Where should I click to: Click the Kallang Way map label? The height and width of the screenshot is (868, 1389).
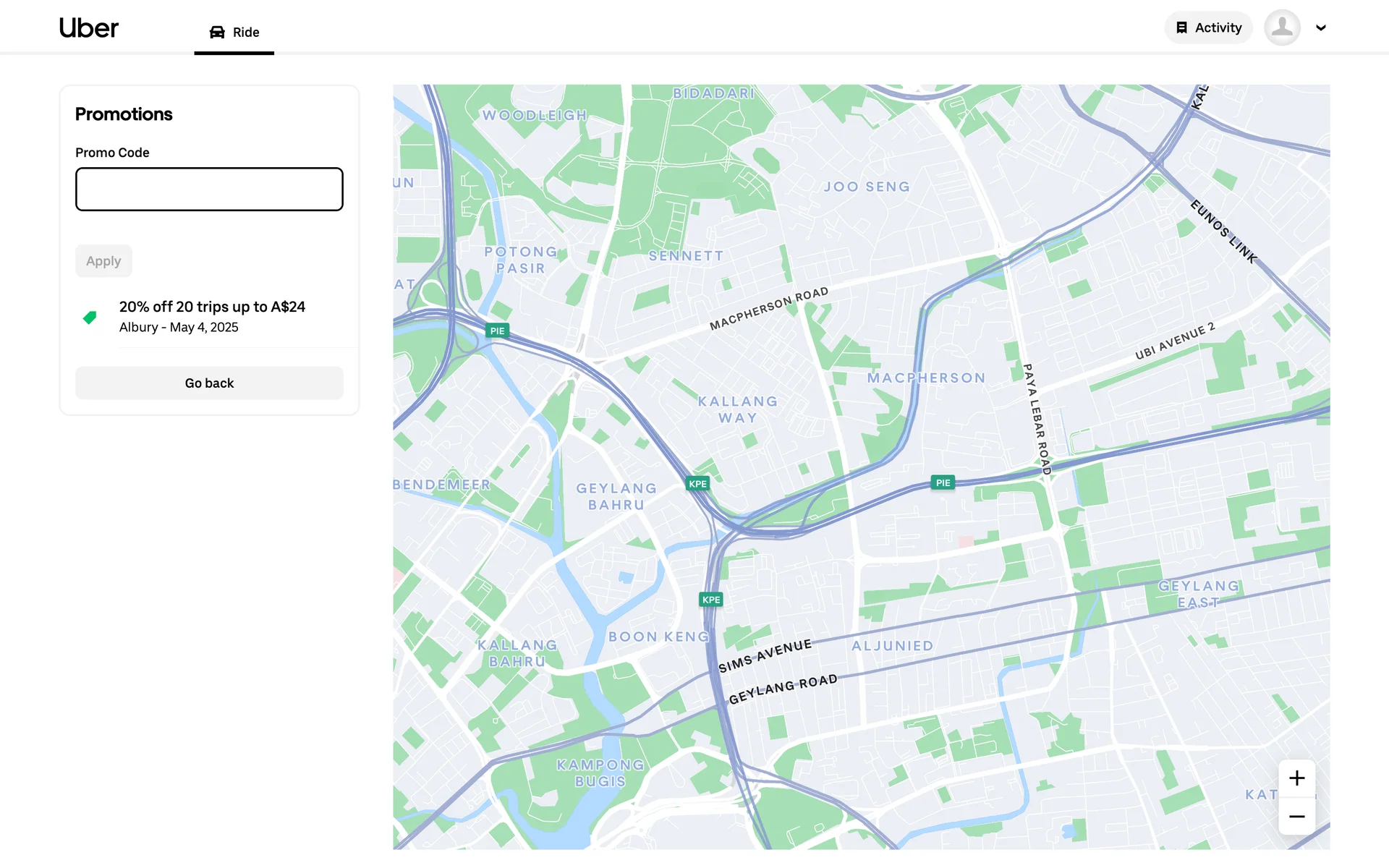point(737,409)
